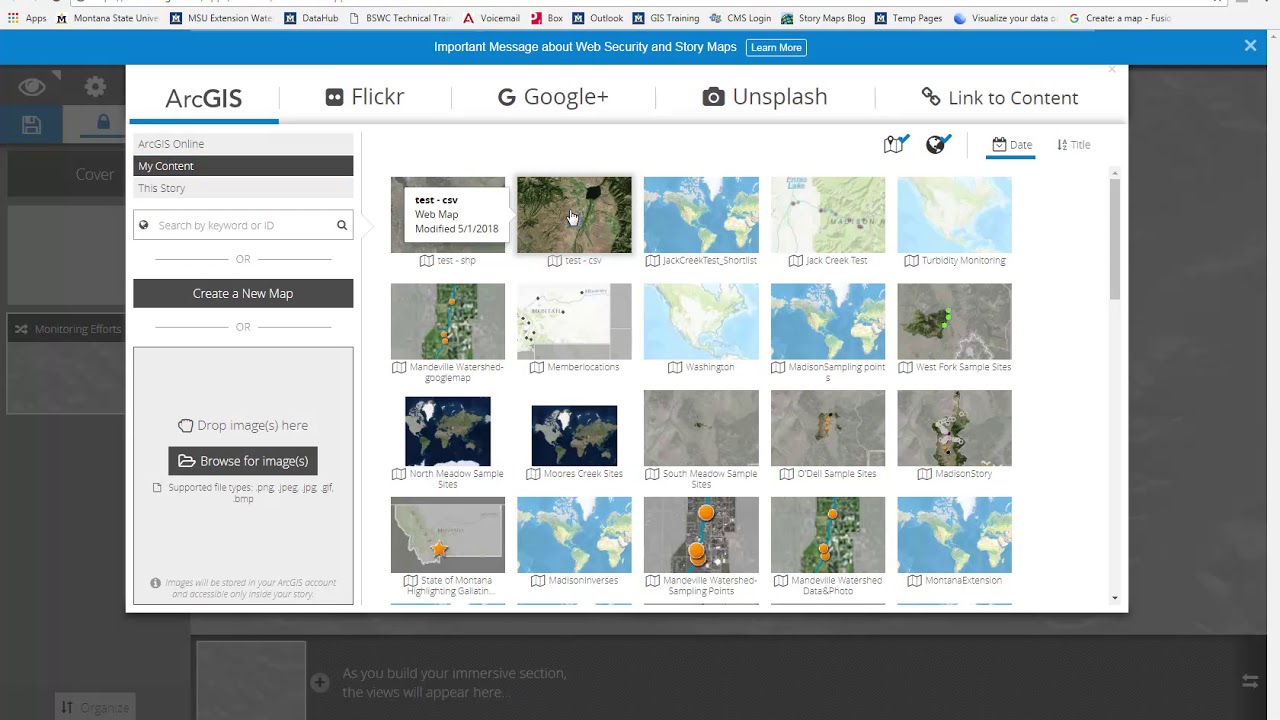Select My Content source
Viewport: 1280px width, 720px height.
(243, 166)
